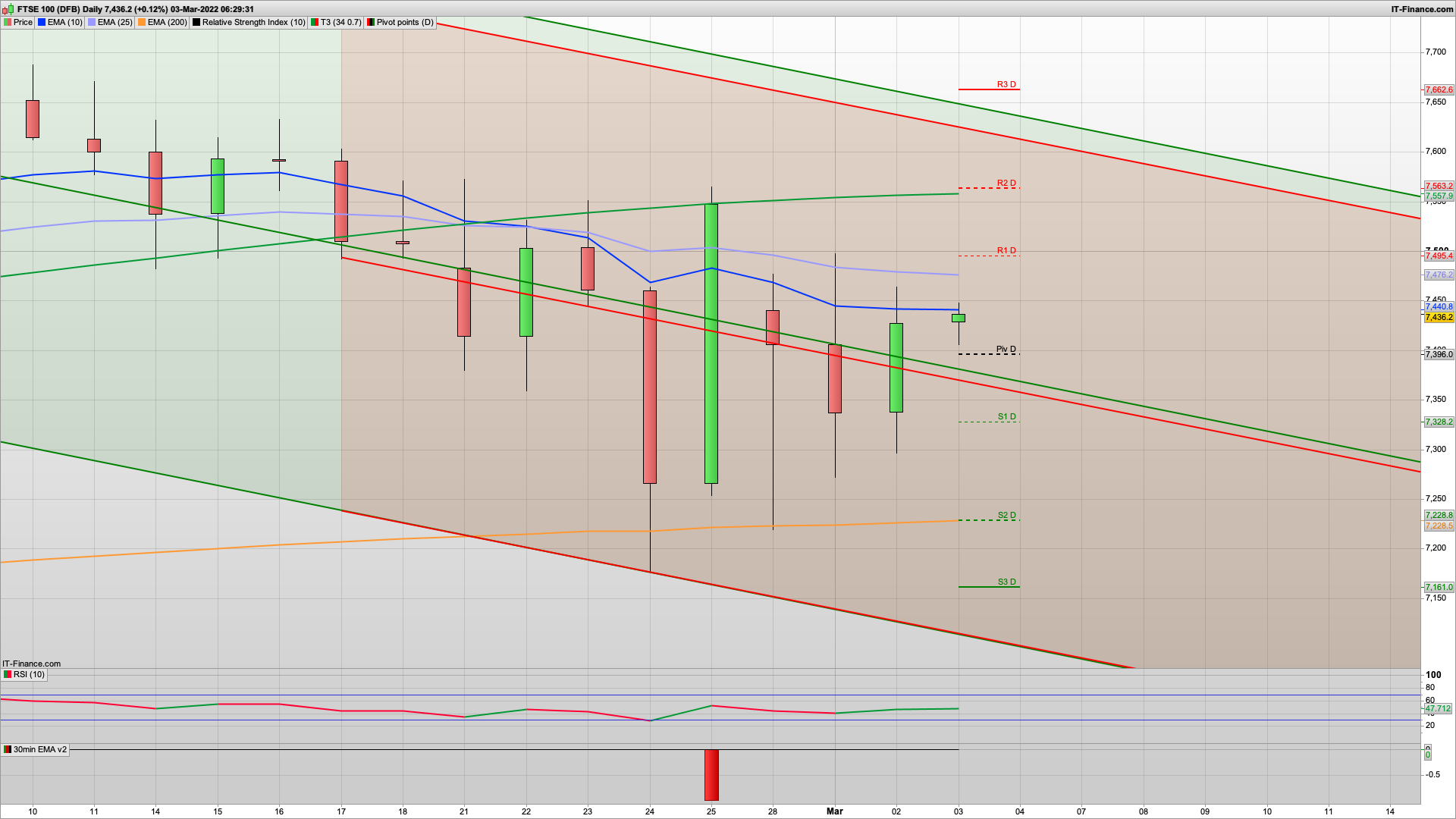Click the 7,557.9 green price tag
1456x819 pixels.
pos(1439,196)
